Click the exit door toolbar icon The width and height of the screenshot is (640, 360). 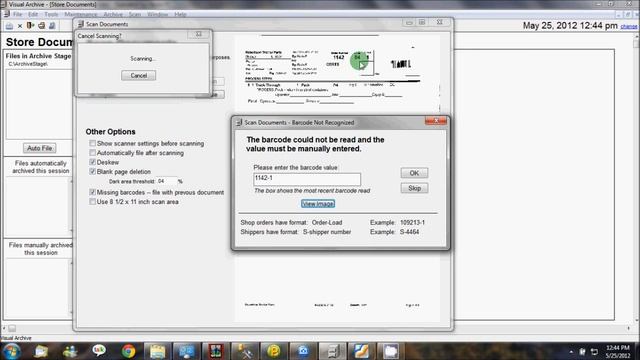coord(30,25)
